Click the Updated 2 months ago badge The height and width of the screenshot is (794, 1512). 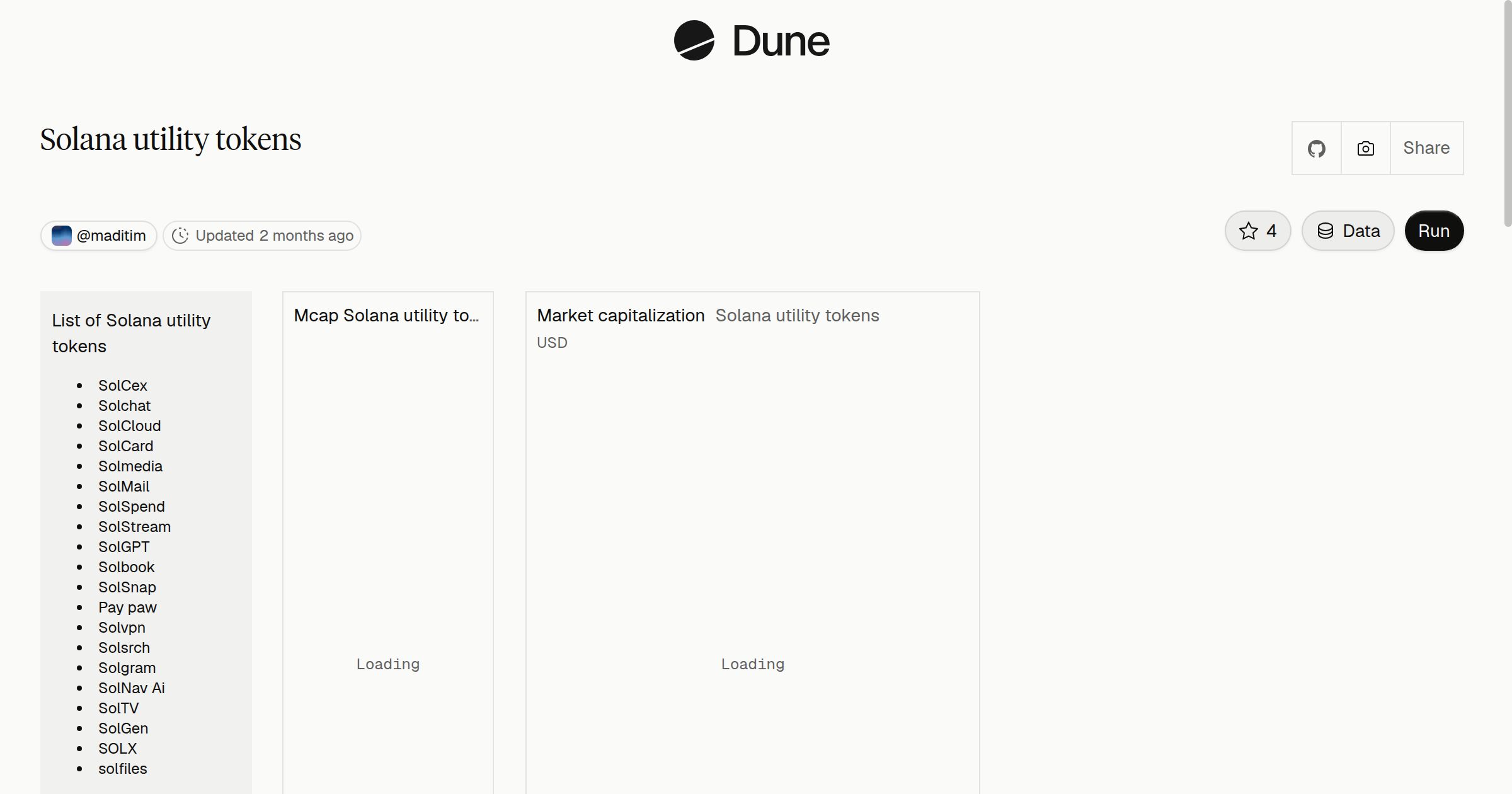tap(262, 236)
